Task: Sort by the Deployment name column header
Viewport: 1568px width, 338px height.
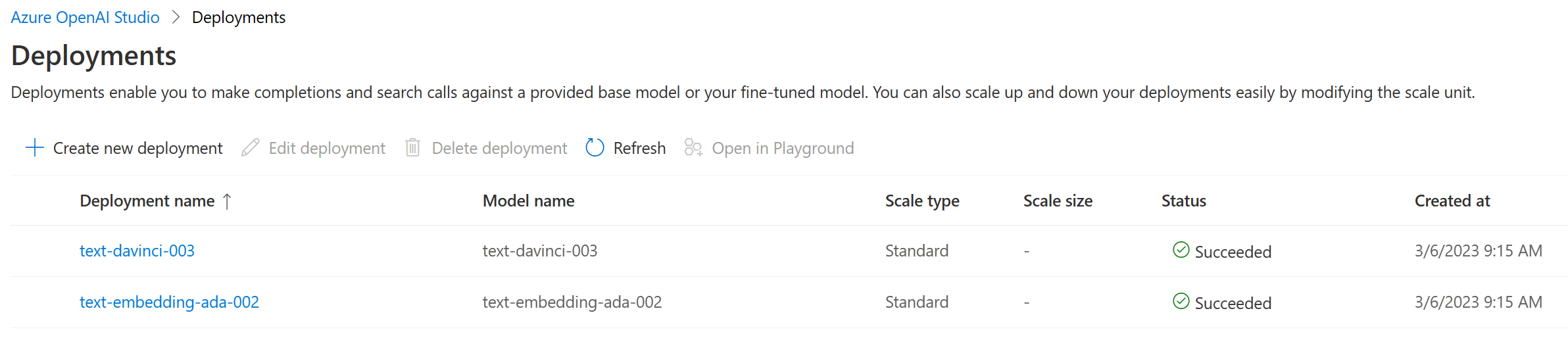Action: coord(147,201)
